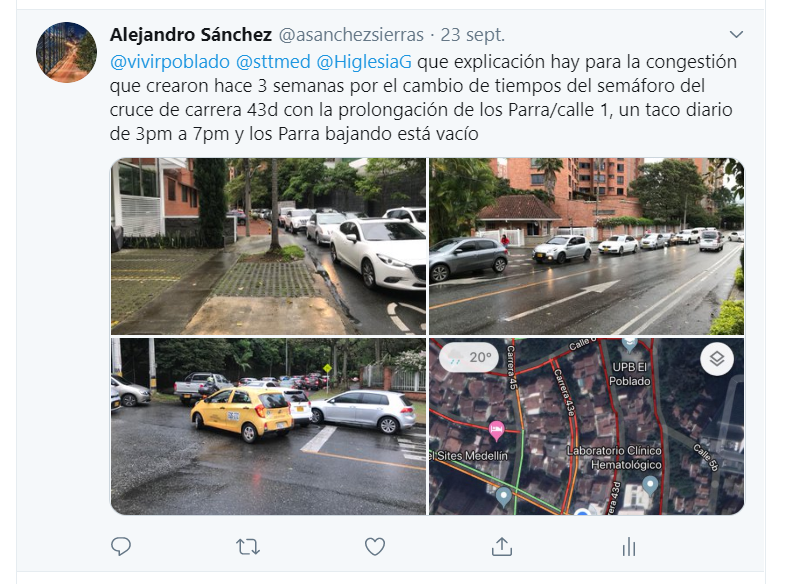
Task: Open the @asanchezsierras handle
Action: coord(351,35)
